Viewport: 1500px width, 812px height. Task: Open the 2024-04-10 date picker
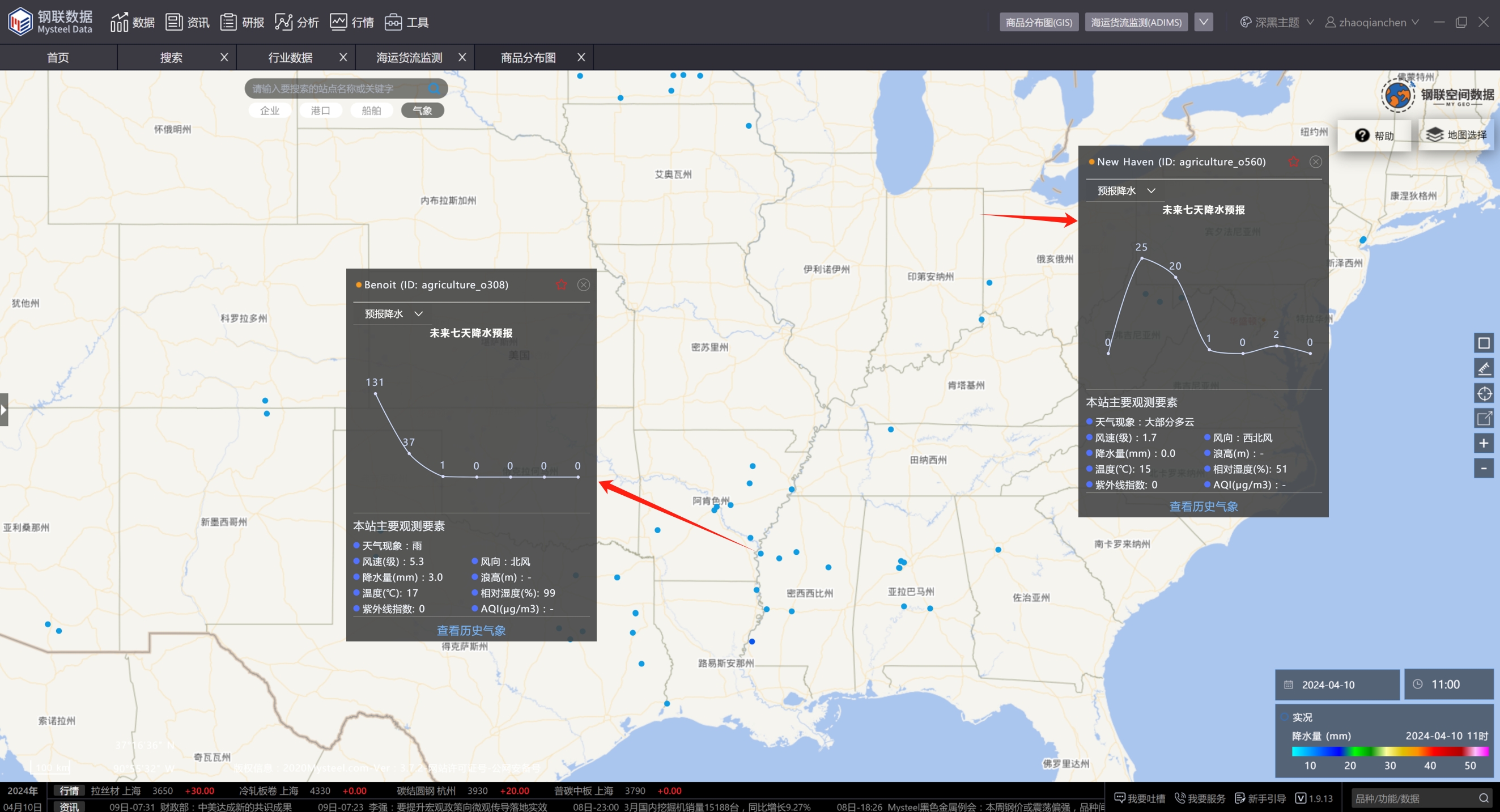[x=1337, y=685]
